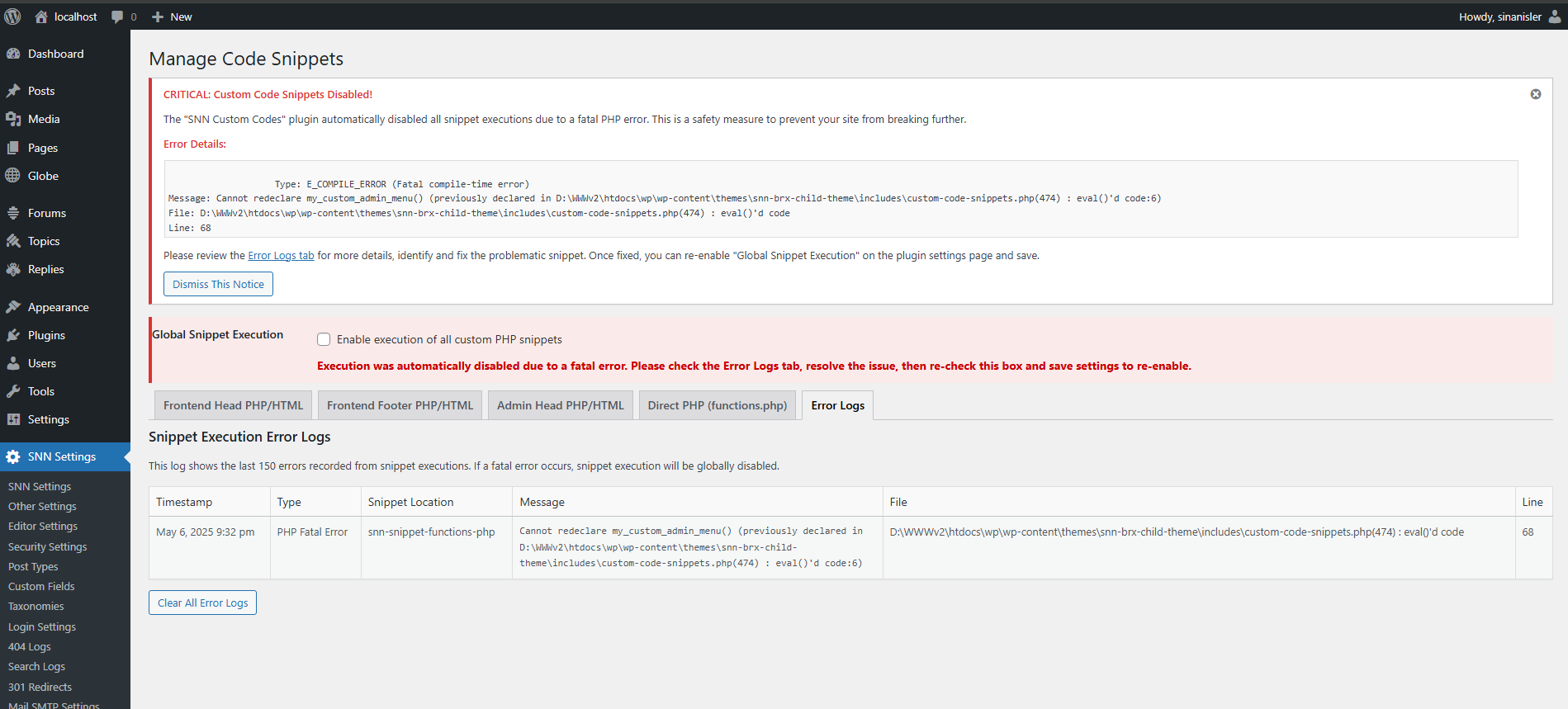Open the Admin Head PHP/HTML tab
The width and height of the screenshot is (1568, 709).
point(561,405)
